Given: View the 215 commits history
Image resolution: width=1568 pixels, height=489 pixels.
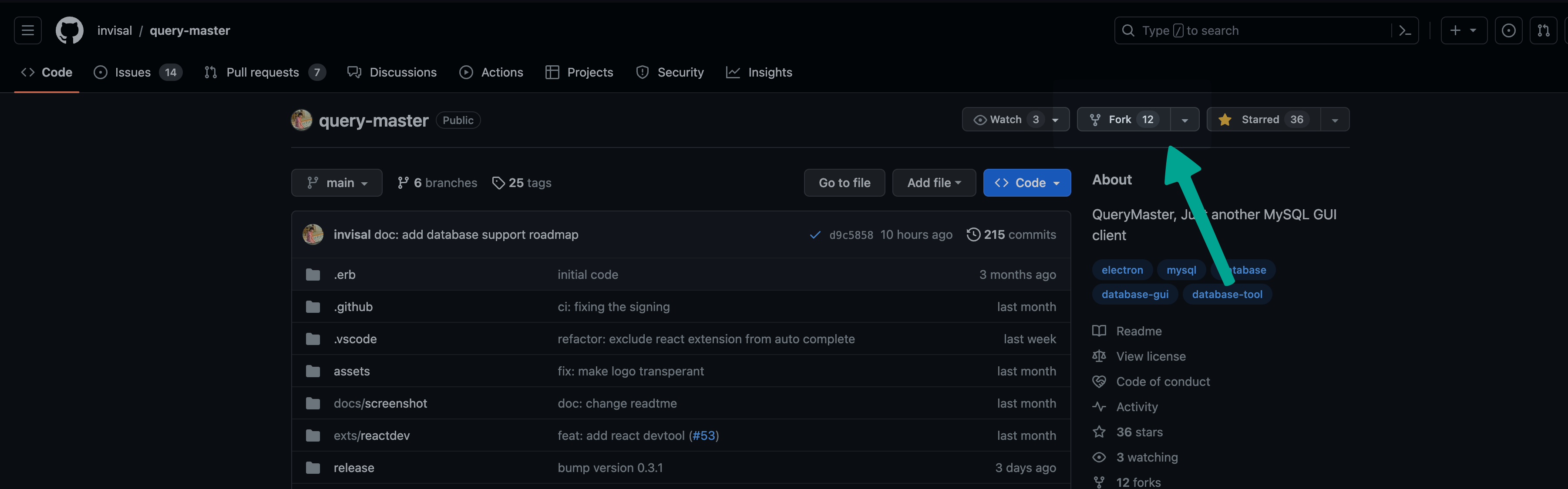Looking at the screenshot, I should point(1011,234).
